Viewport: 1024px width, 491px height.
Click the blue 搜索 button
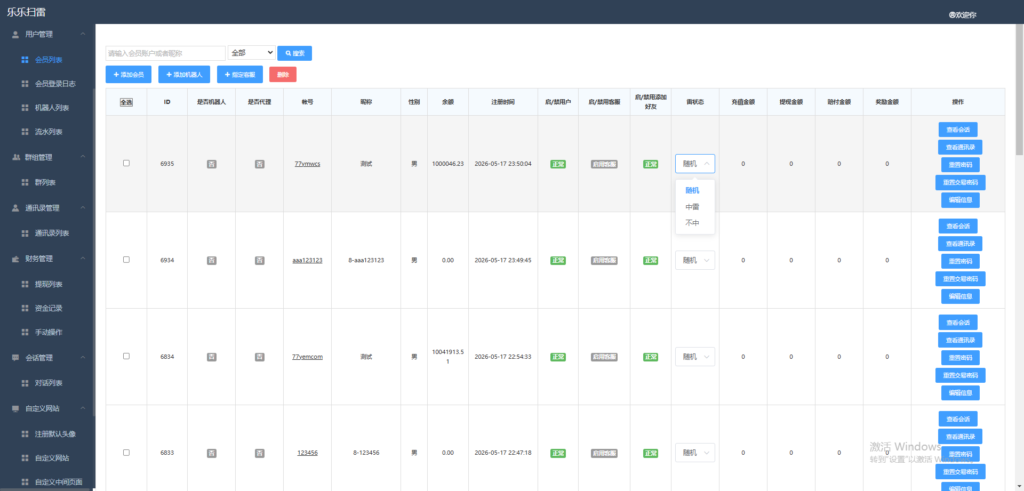pos(295,53)
